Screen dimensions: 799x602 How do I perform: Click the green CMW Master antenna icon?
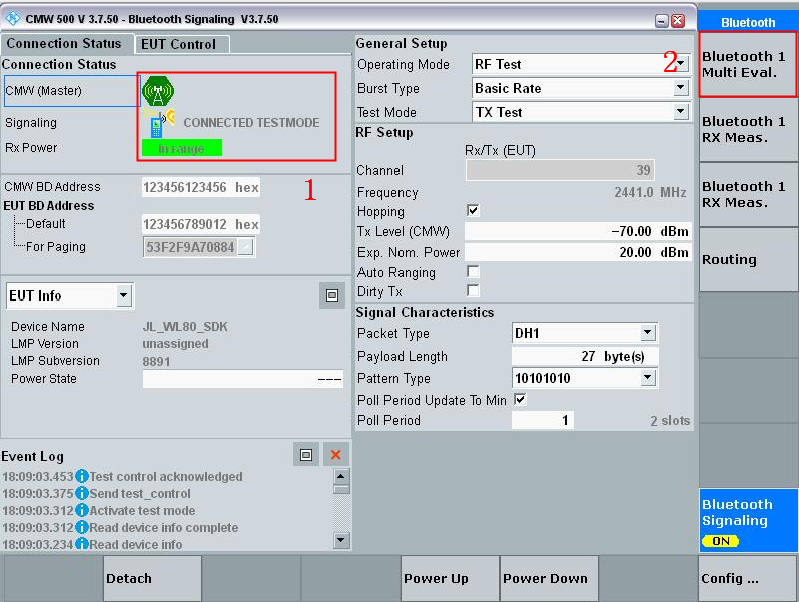pyautogui.click(x=158, y=91)
